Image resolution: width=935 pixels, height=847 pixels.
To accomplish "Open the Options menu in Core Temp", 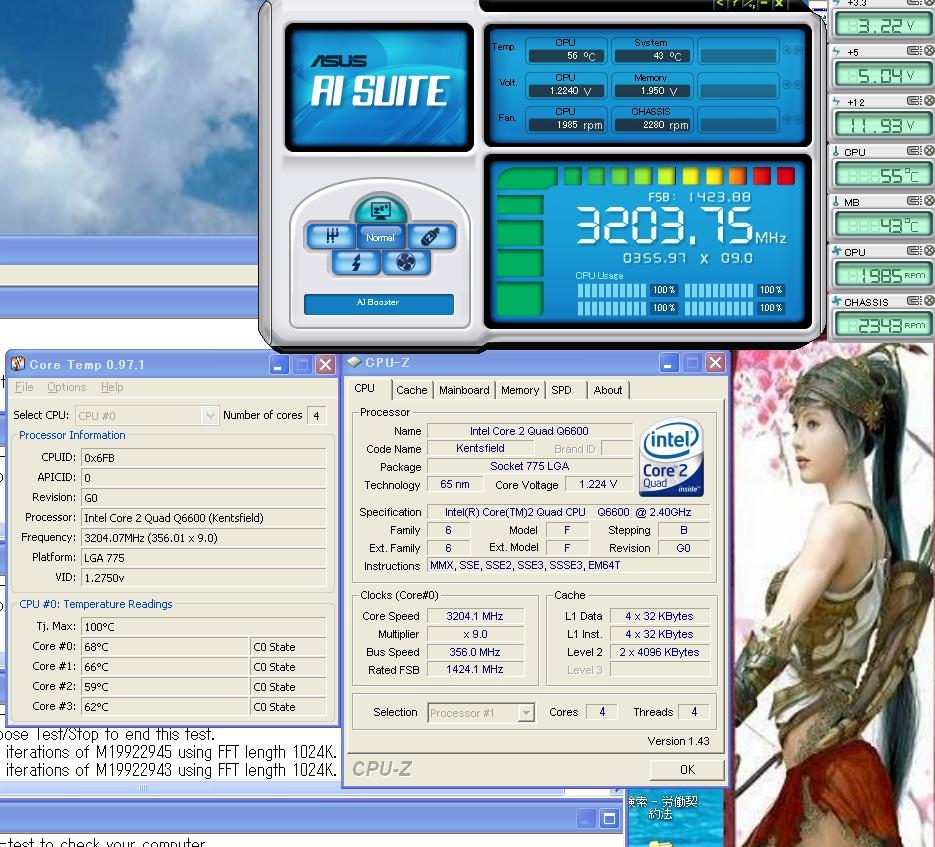I will pos(66,387).
